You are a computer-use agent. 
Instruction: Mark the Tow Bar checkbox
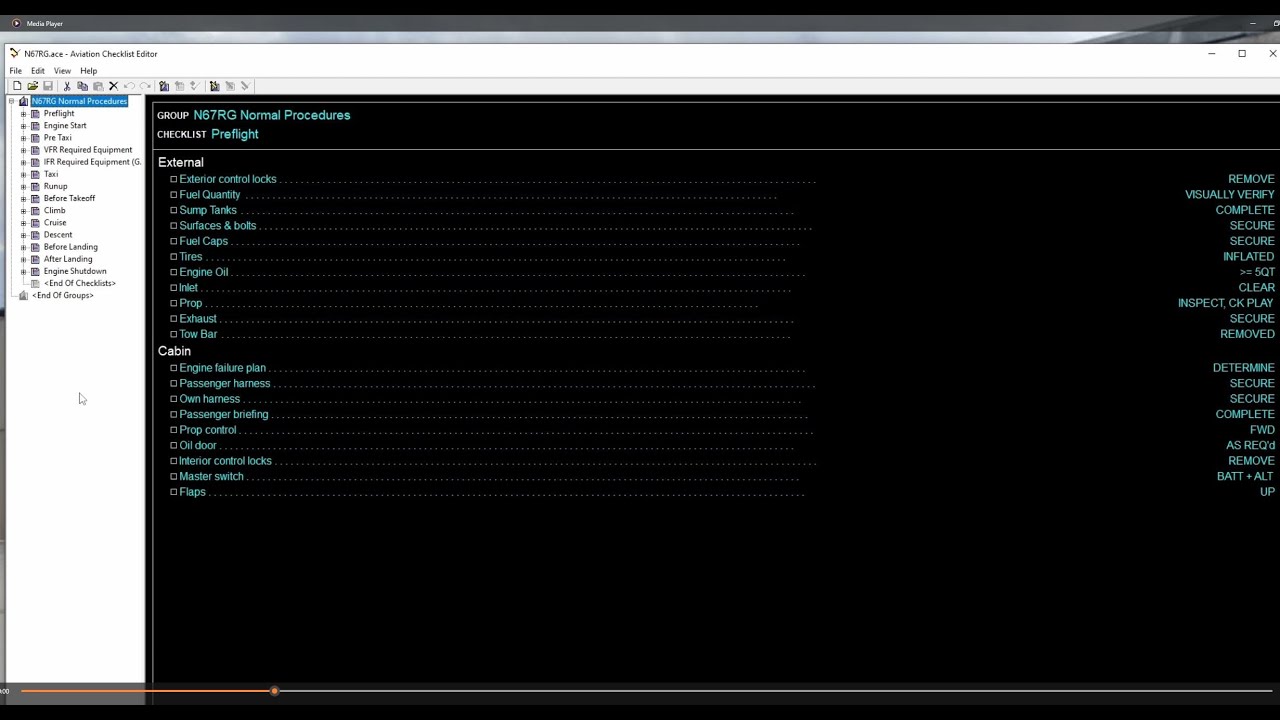(x=173, y=334)
